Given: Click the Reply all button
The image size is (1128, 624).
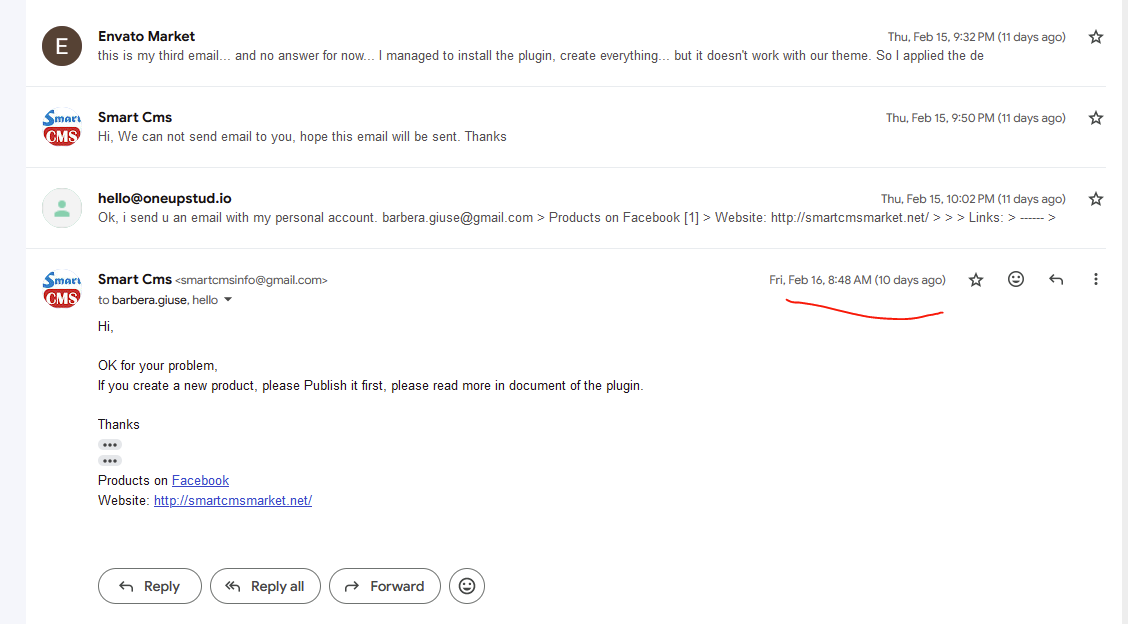Looking at the screenshot, I should pyautogui.click(x=265, y=587).
